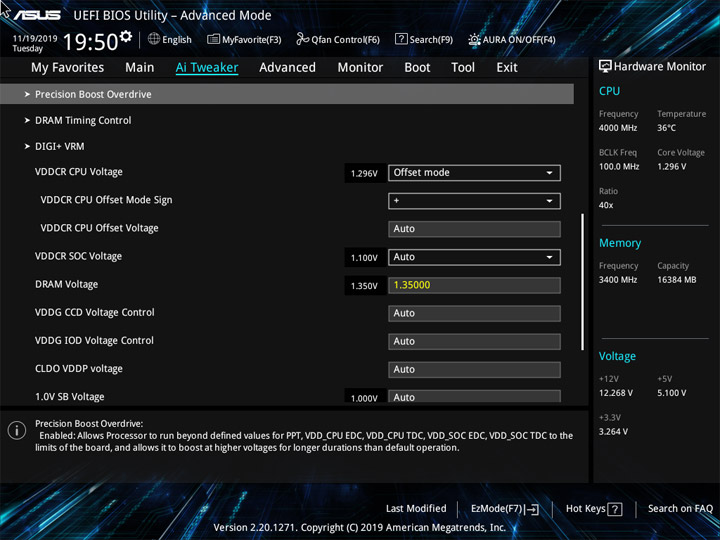720x540 pixels.
Task: Click the DRAM Voltage 1.35000 field
Action: (x=474, y=285)
